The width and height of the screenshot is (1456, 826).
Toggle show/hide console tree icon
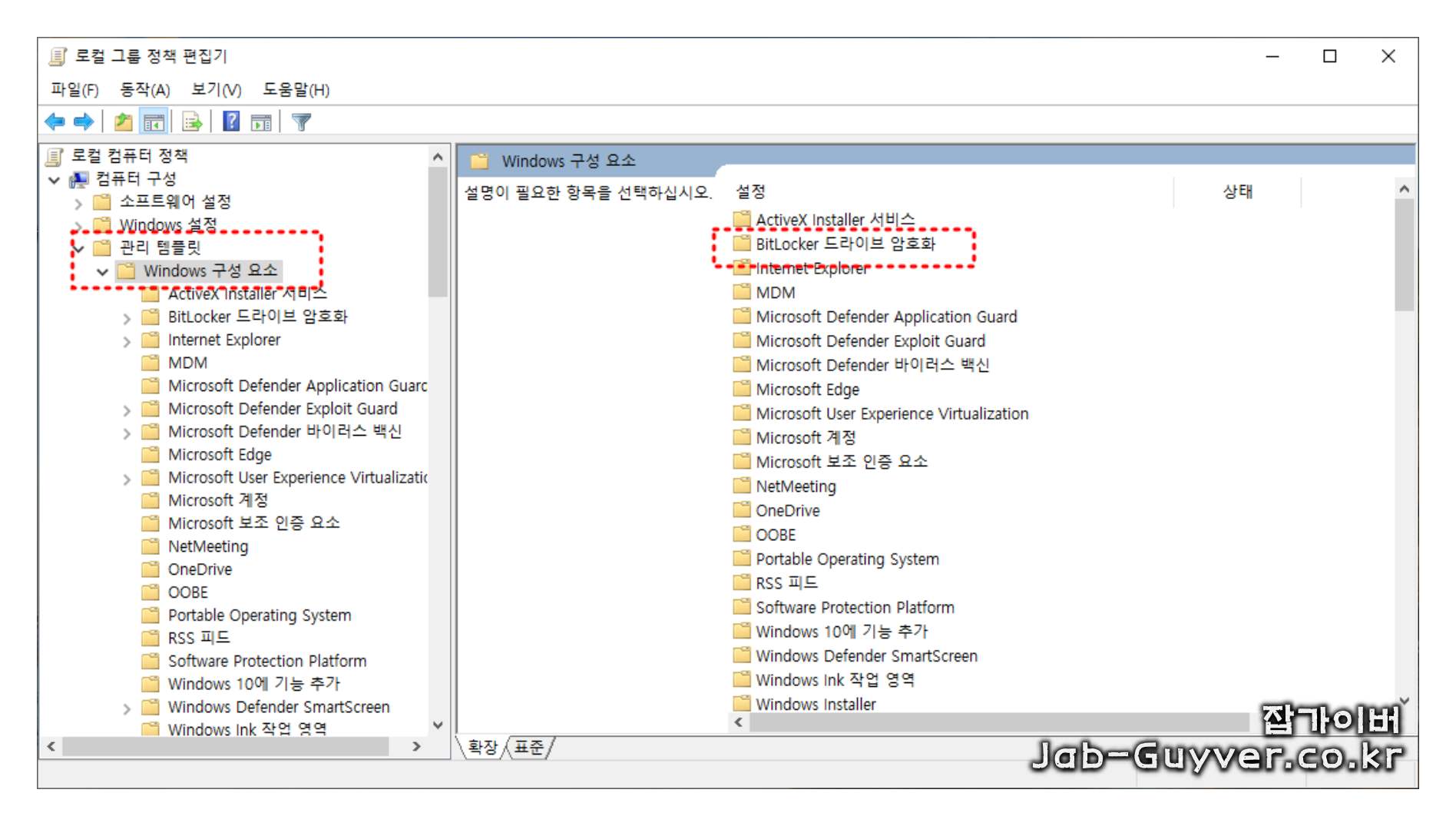[154, 121]
